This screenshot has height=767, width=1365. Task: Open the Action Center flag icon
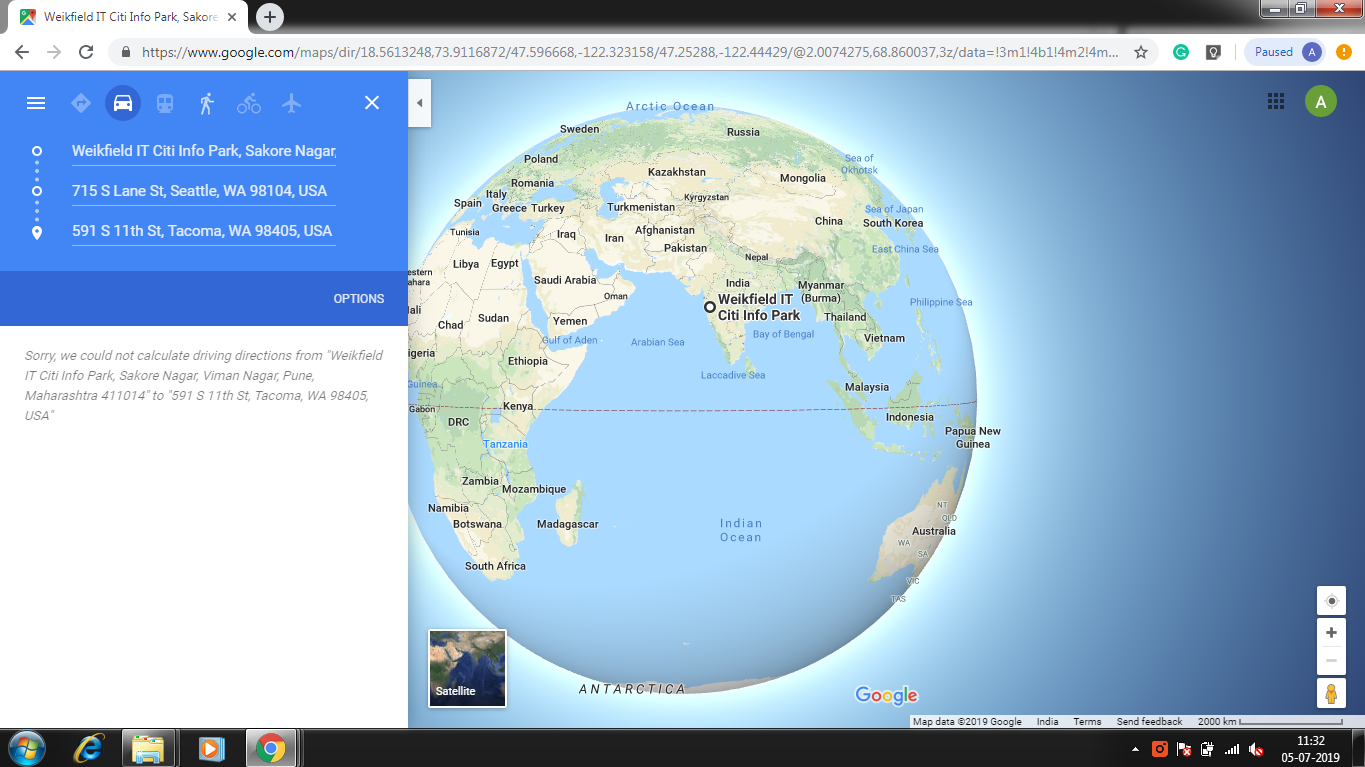(x=1184, y=748)
